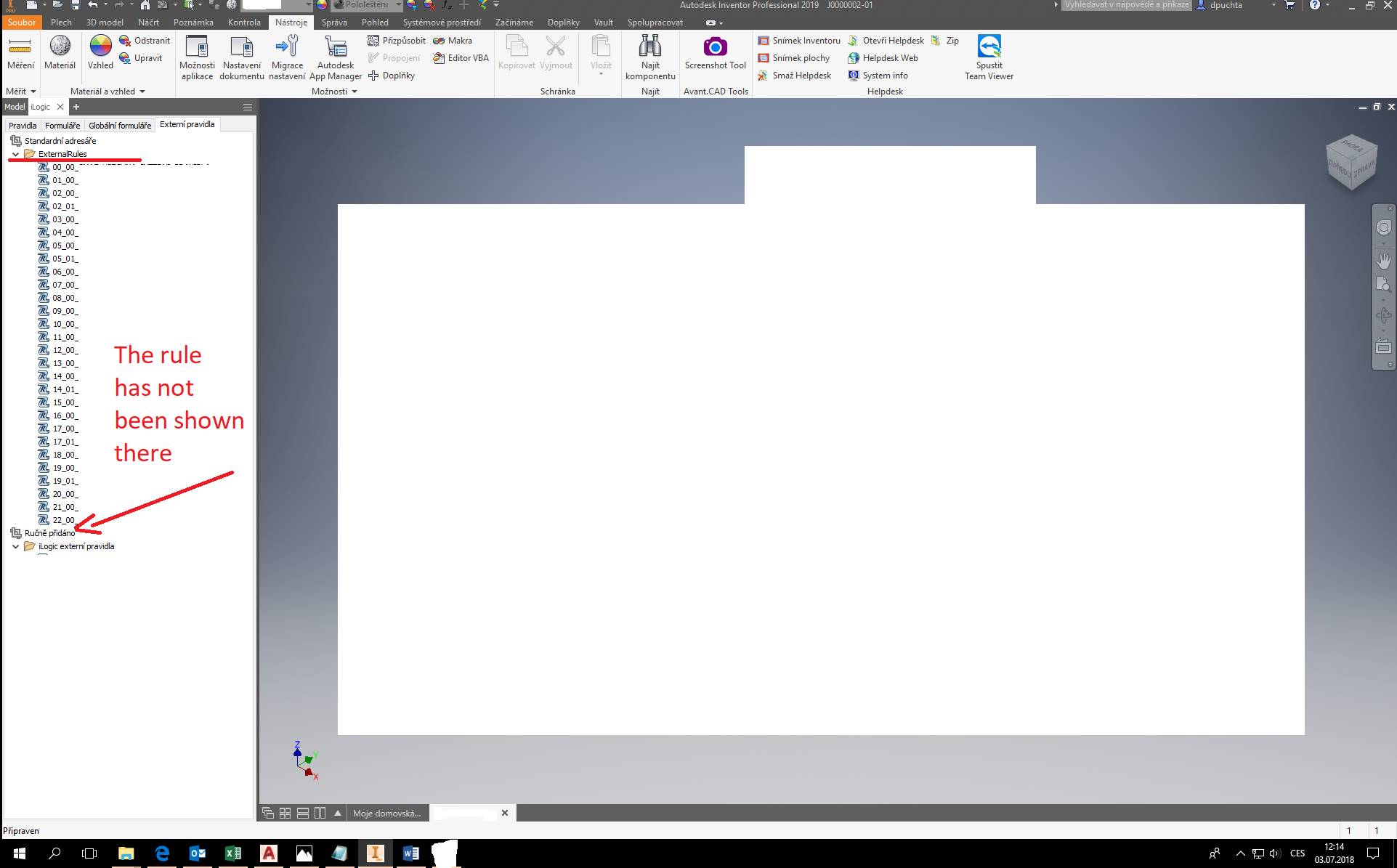Click the Najít komponentu binoculars icon
This screenshot has width=1397, height=868.
pyautogui.click(x=649, y=47)
